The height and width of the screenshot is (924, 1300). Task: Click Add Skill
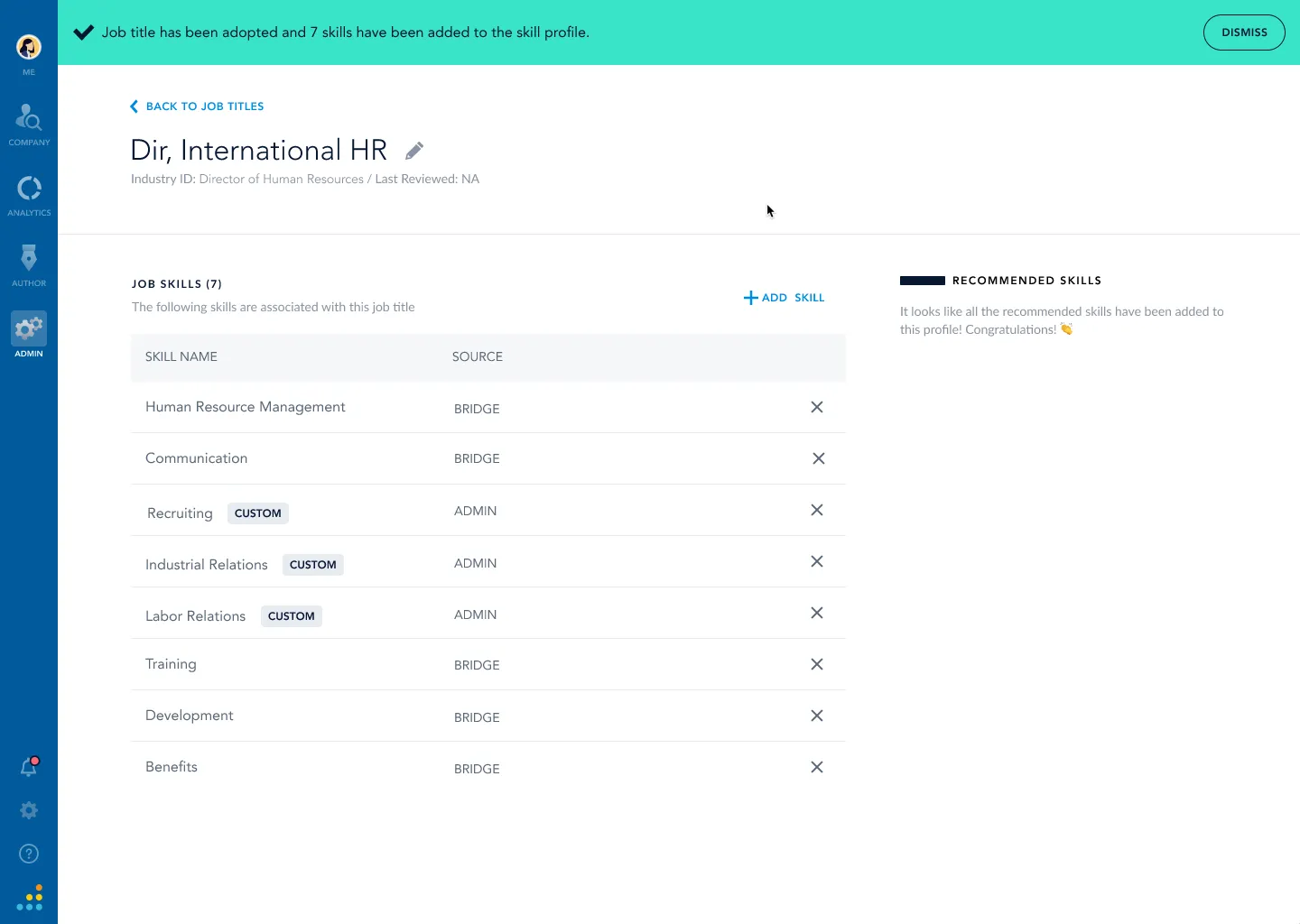(x=784, y=298)
